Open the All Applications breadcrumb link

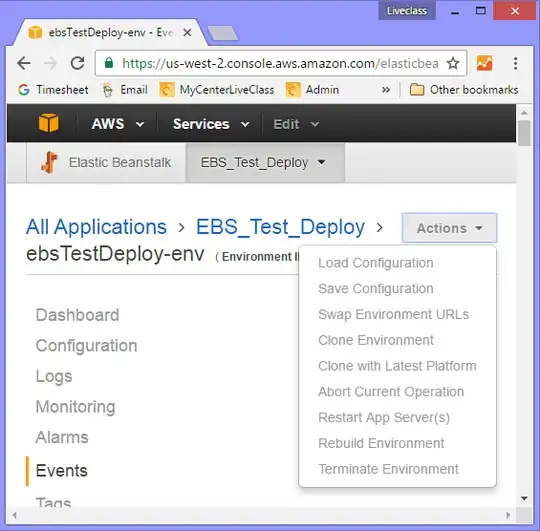[96, 227]
